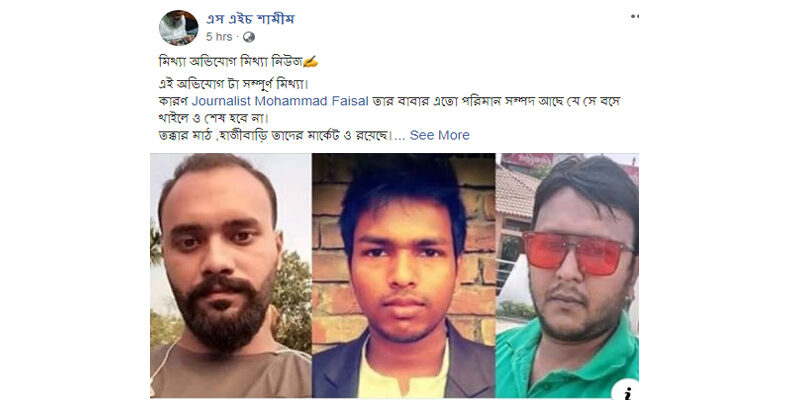The image size is (800, 400).
Task: Open tagged profile Journalist Mohammad Faisal
Action: click(280, 101)
